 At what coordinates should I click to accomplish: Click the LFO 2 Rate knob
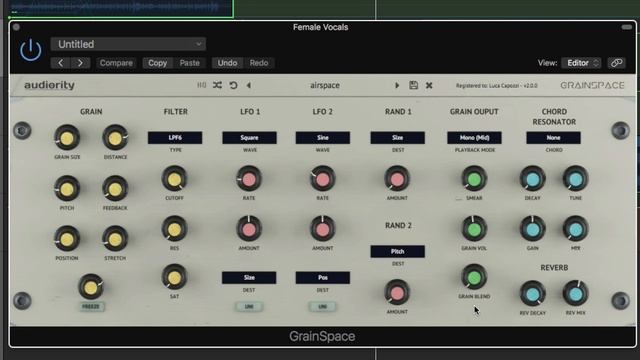[x=322, y=179]
